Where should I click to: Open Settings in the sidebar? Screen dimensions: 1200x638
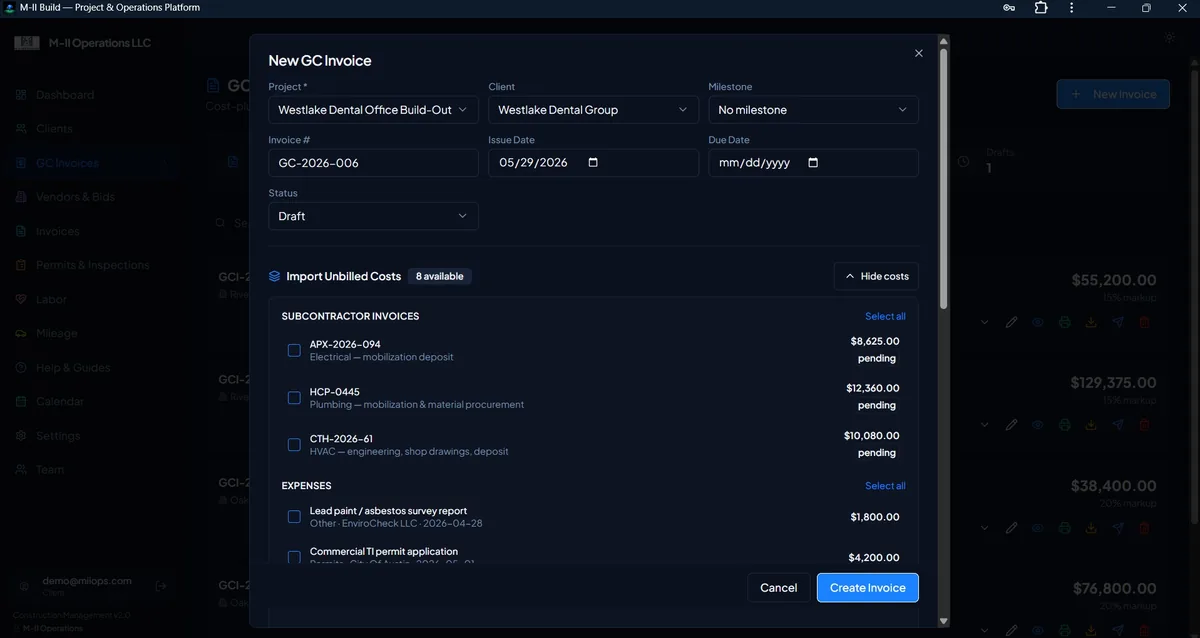click(58, 436)
